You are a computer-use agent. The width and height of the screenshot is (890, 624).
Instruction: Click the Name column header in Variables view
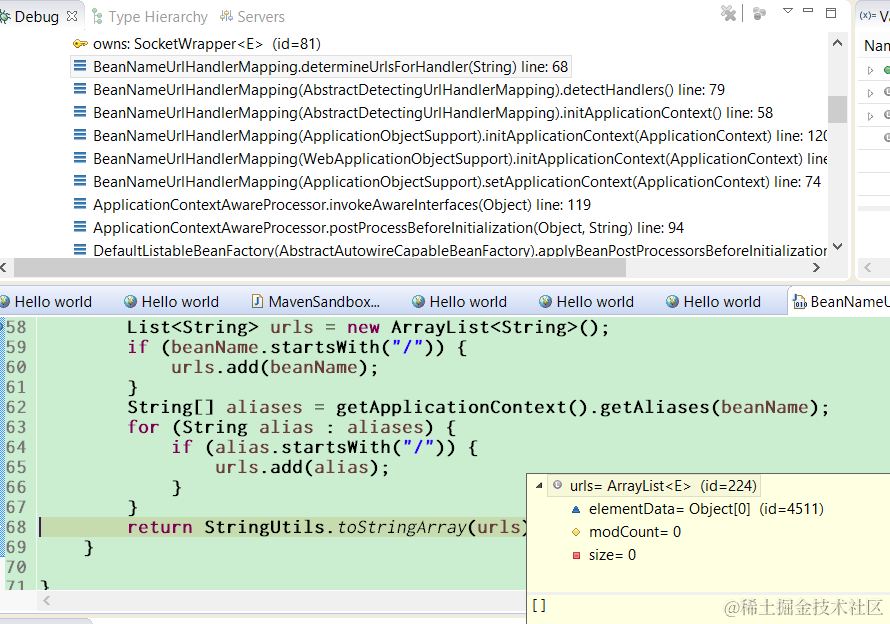click(x=876, y=45)
